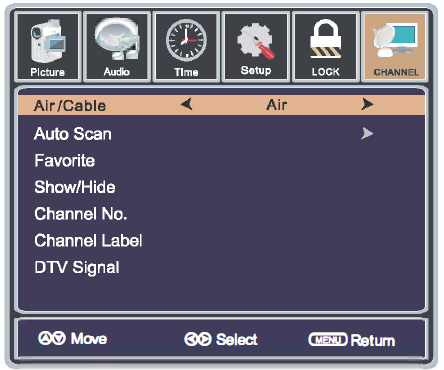This screenshot has width=444, height=370.
Task: Click the camcorder icon for Picture
Action: tap(47, 41)
